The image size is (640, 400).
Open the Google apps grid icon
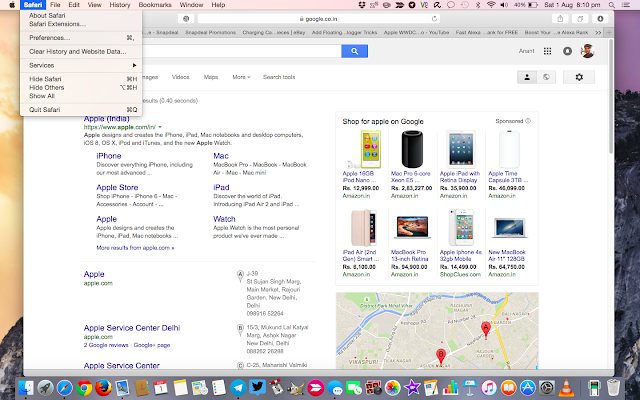point(547,51)
